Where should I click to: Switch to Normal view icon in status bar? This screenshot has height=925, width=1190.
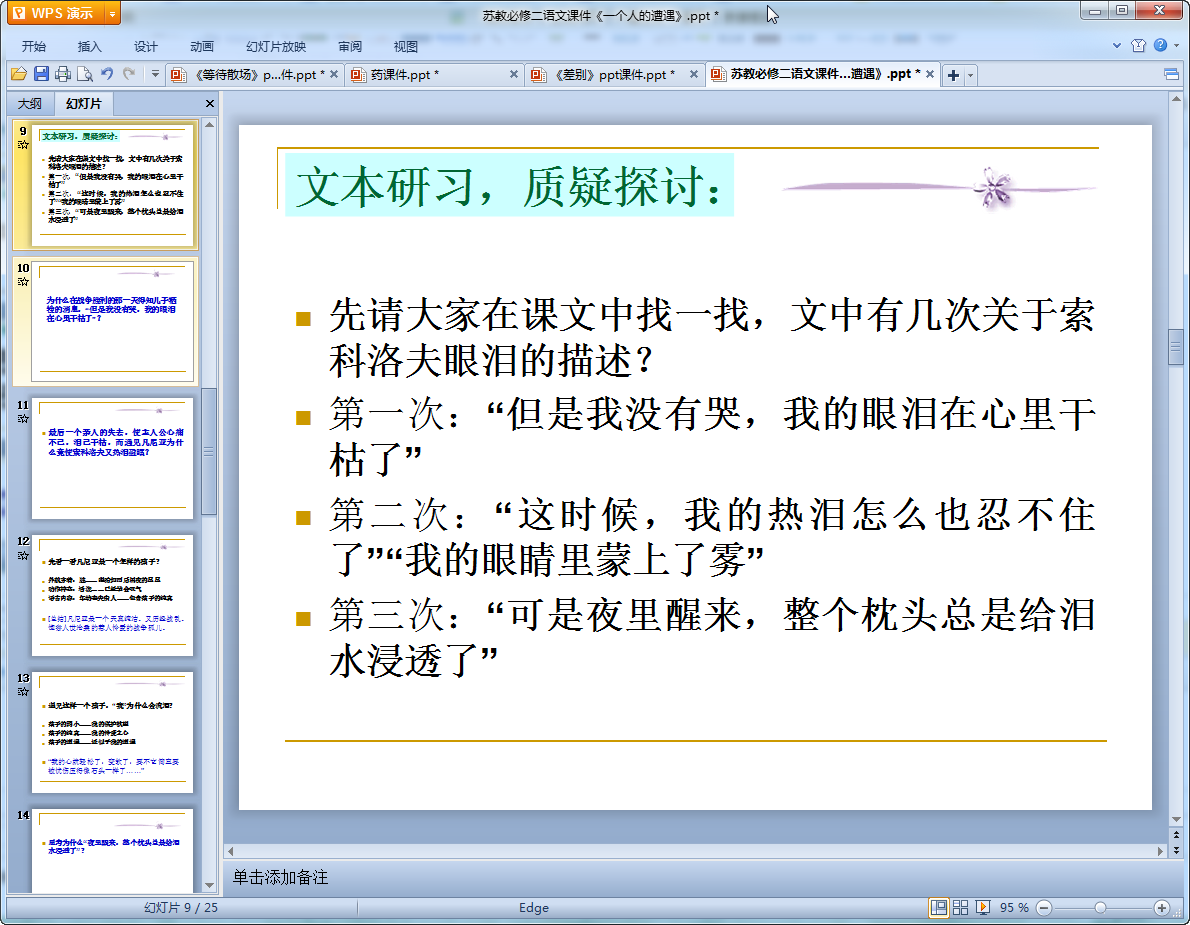point(939,908)
